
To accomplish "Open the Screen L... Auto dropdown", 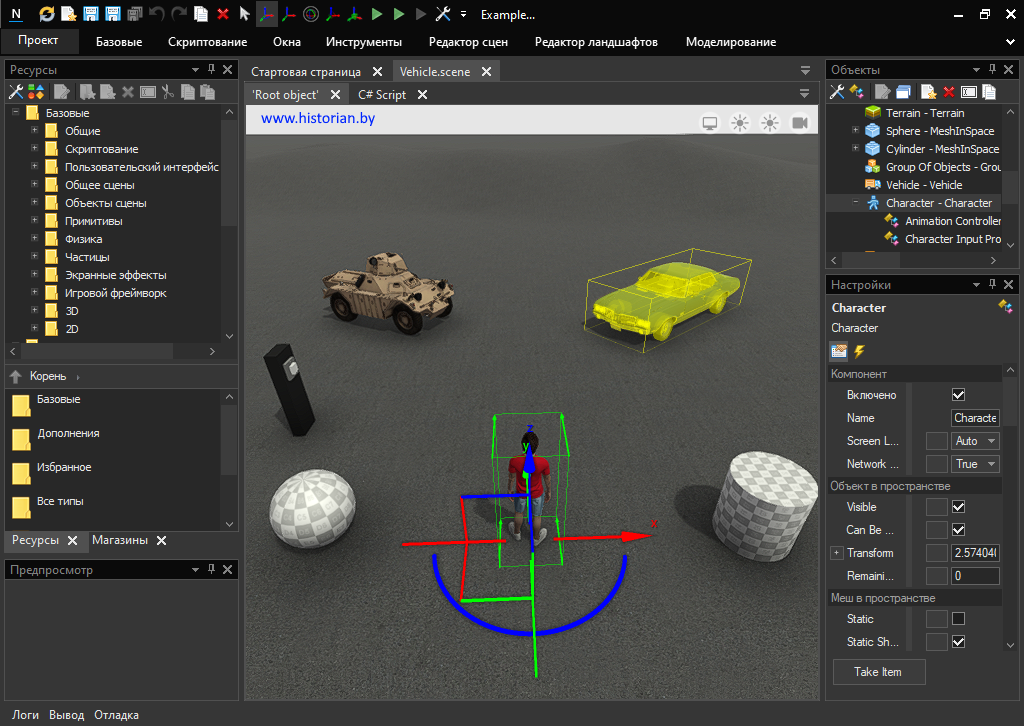I will pyautogui.click(x=975, y=441).
